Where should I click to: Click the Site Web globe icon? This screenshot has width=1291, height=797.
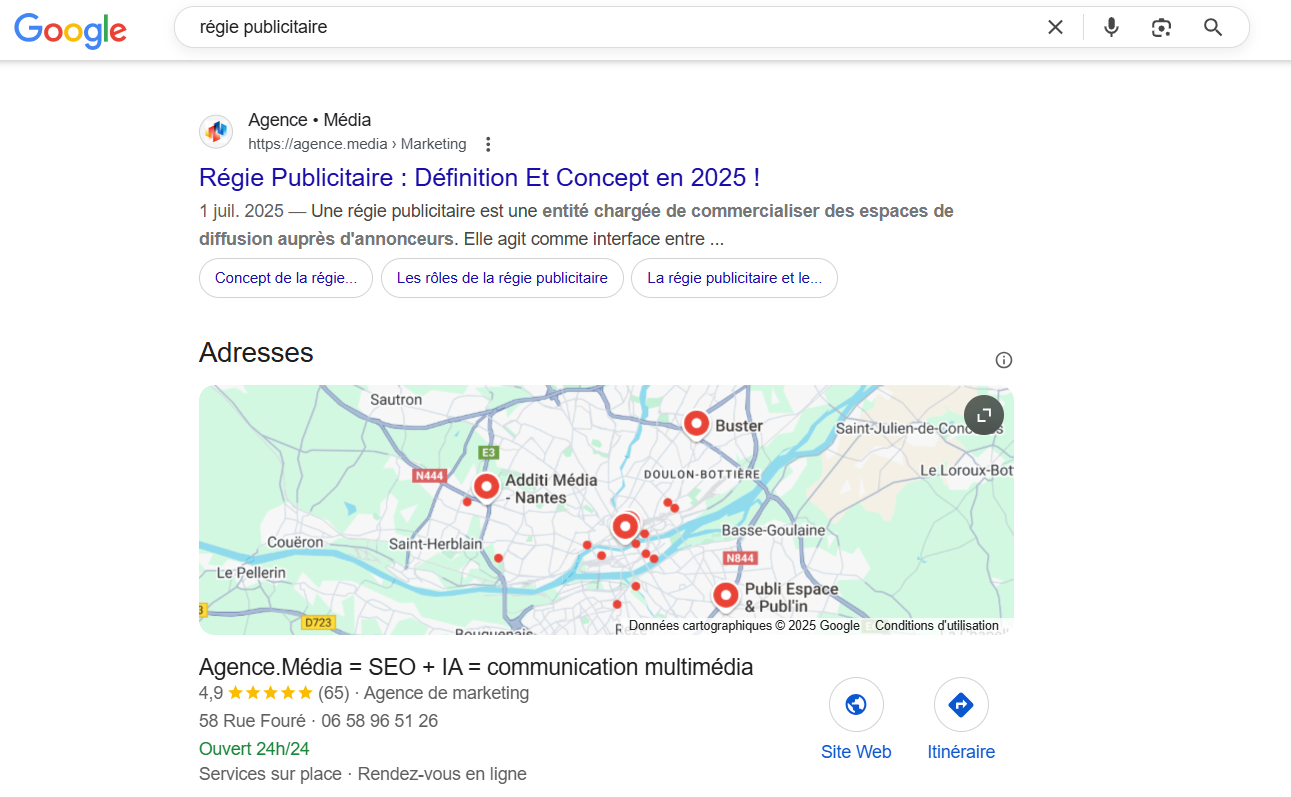click(856, 705)
